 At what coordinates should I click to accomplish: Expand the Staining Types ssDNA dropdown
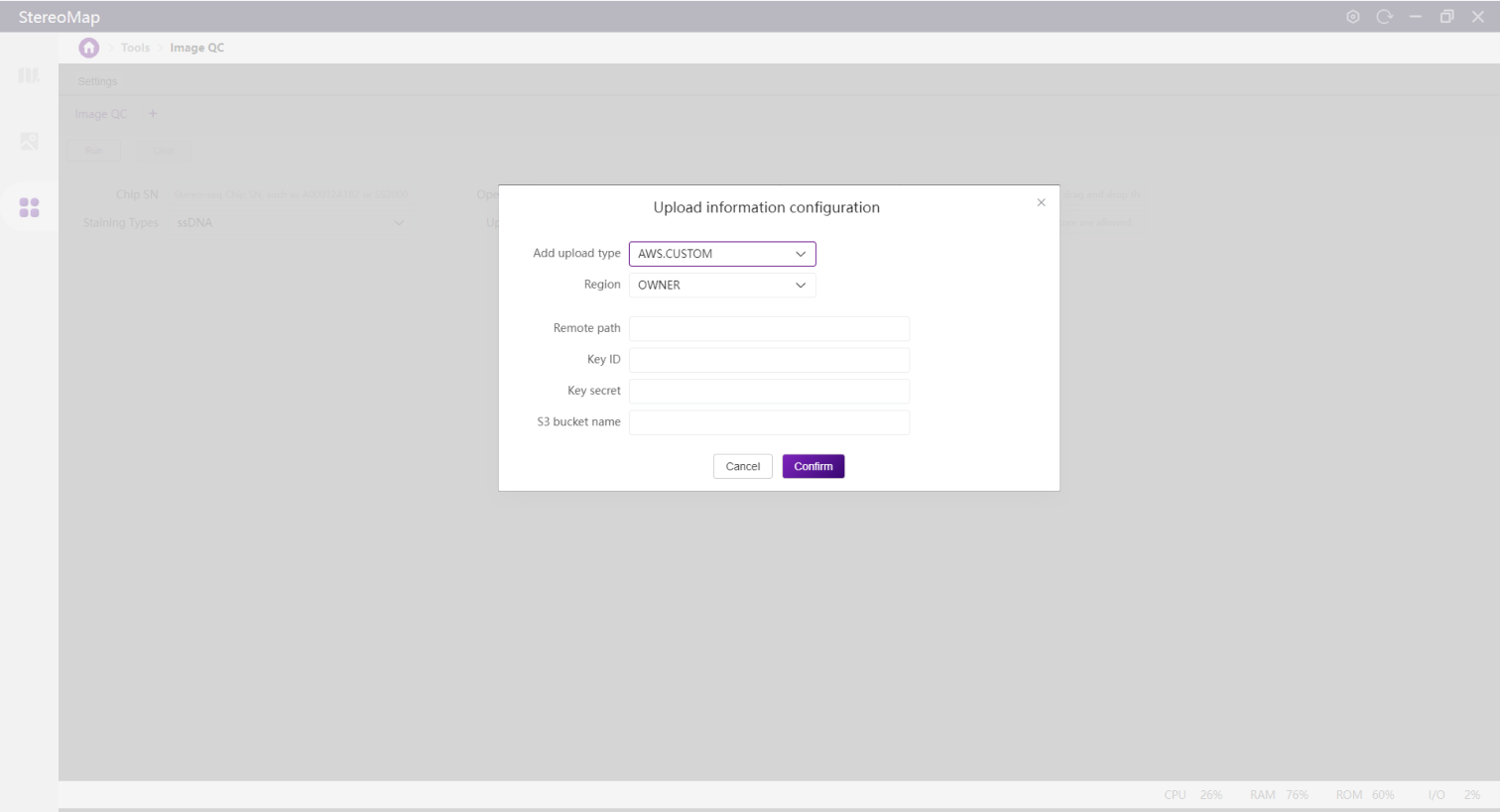point(290,223)
